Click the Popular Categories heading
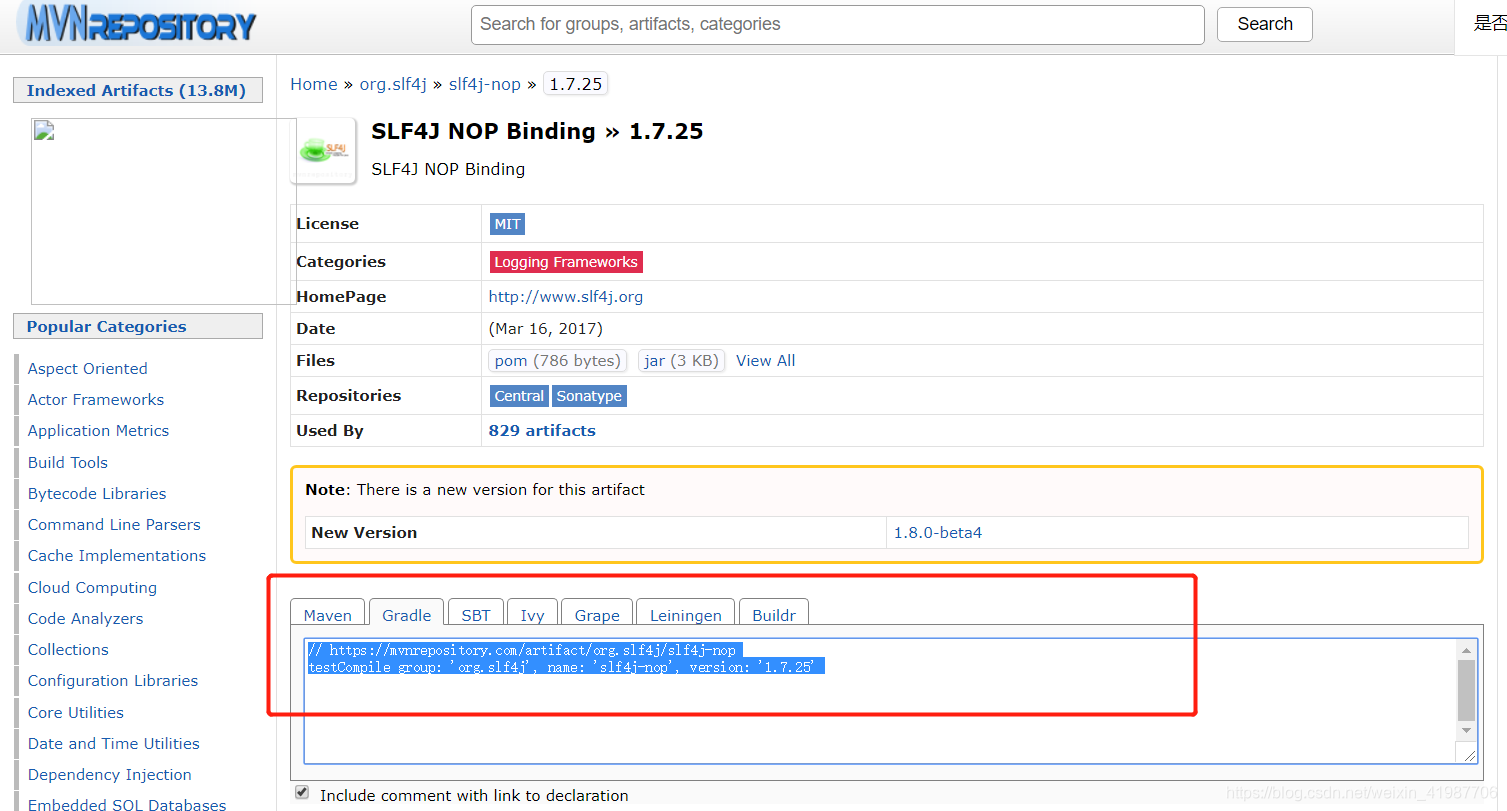The image size is (1507, 811). 138,326
